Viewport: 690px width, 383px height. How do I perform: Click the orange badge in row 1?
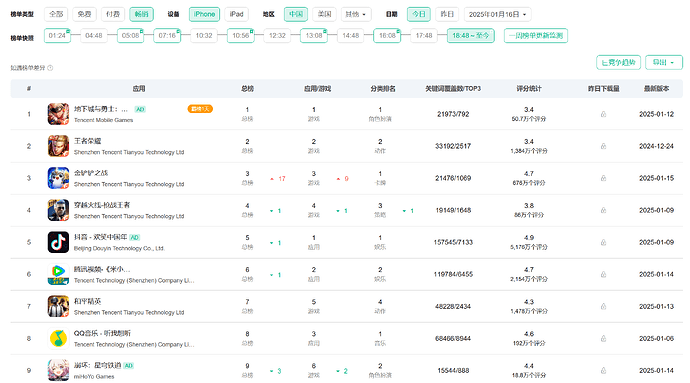200,109
